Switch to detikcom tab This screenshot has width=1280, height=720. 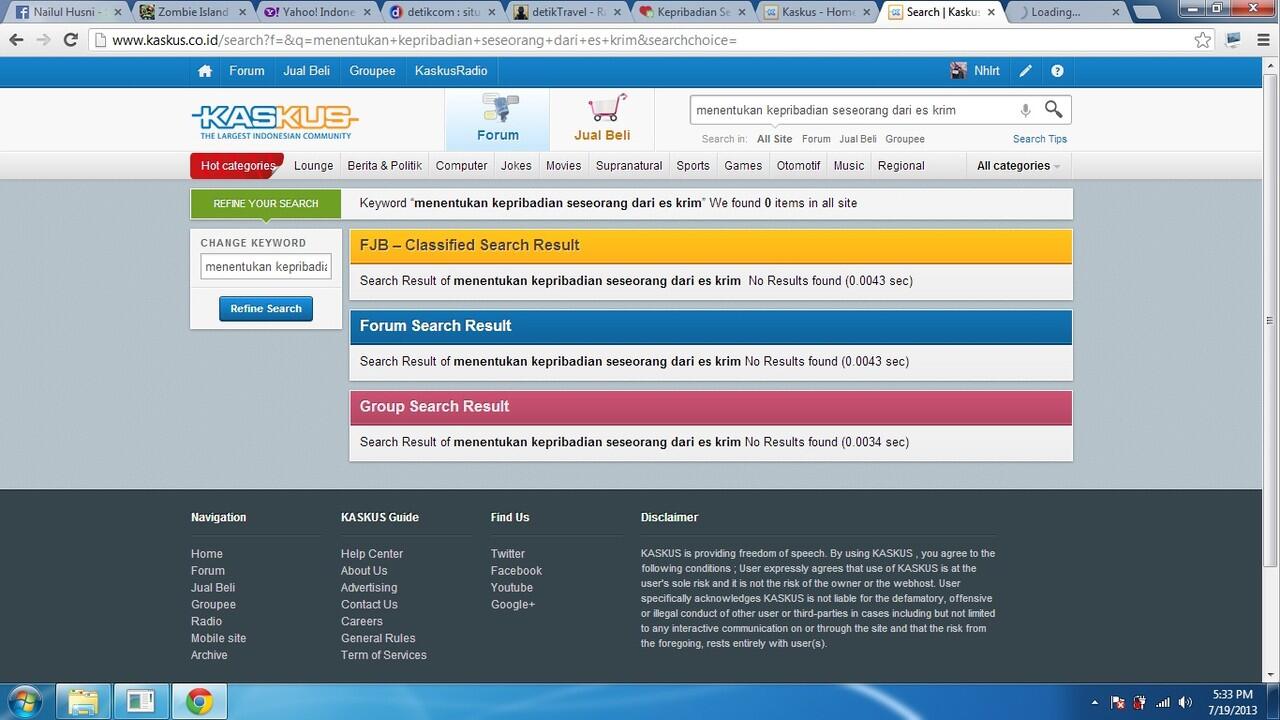click(443, 13)
